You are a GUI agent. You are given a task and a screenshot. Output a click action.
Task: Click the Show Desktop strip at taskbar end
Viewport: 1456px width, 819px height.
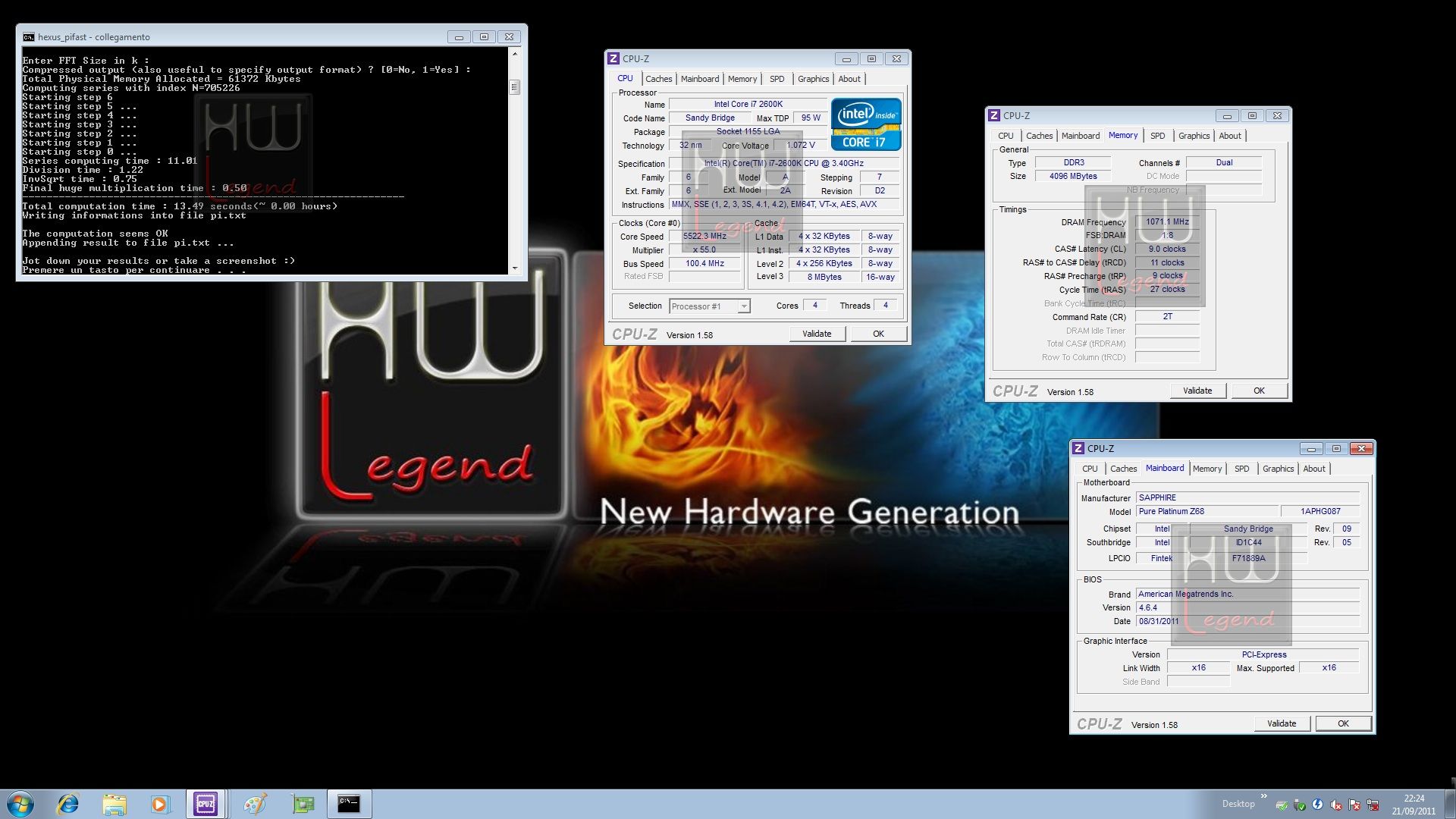pos(1450,804)
